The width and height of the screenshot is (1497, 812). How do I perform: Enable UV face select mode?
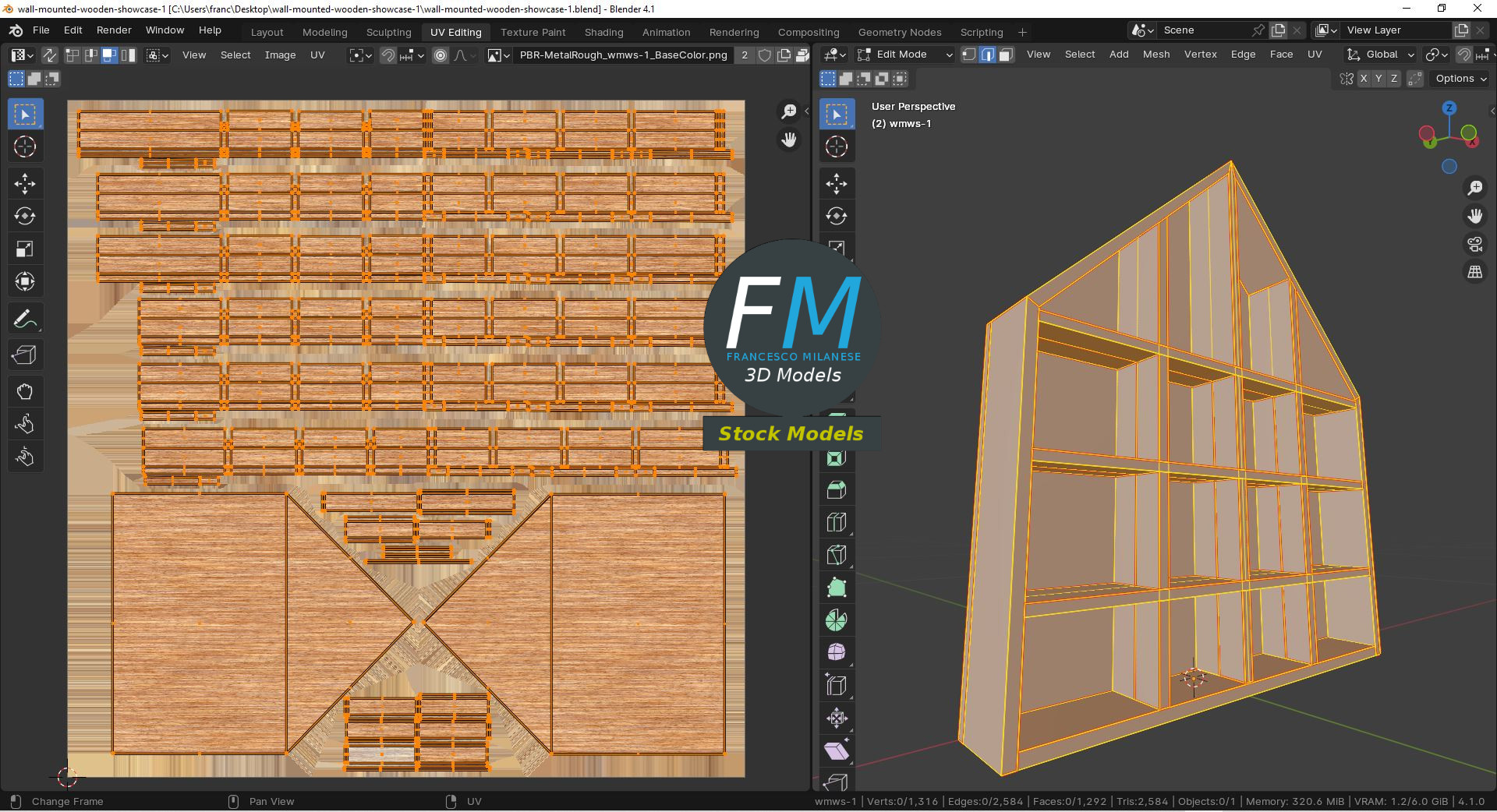coord(109,55)
